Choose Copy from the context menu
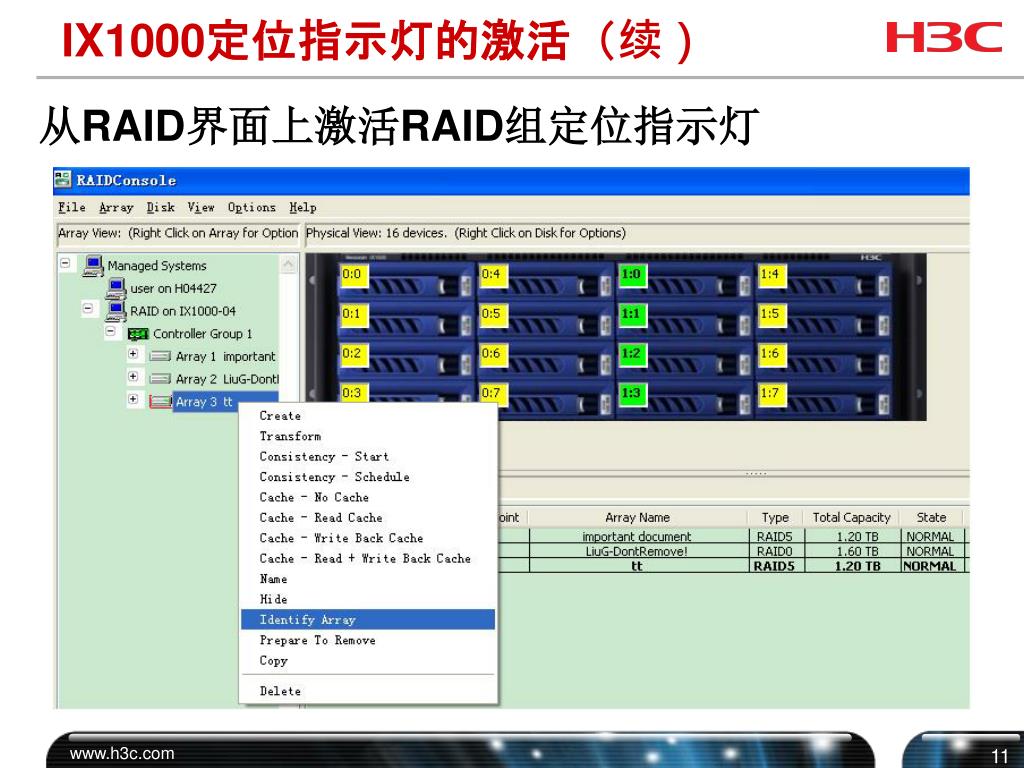The image size is (1024, 768). (x=368, y=660)
